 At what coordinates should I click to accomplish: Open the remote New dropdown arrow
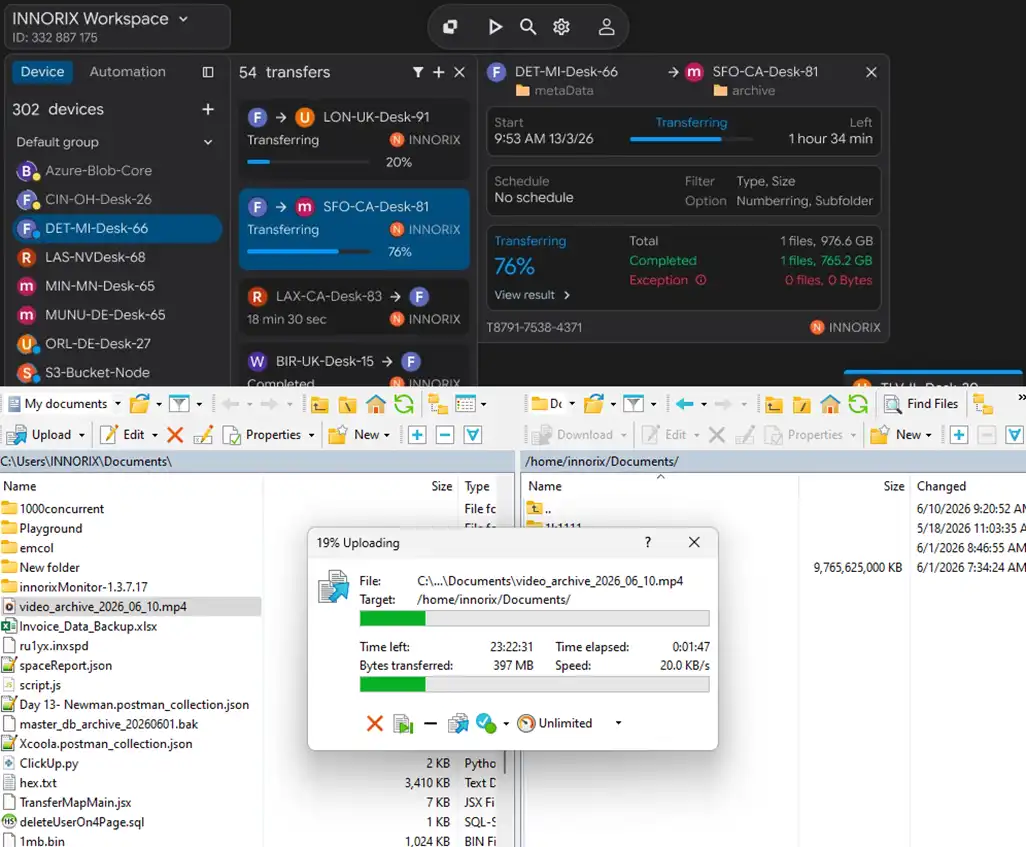(929, 435)
